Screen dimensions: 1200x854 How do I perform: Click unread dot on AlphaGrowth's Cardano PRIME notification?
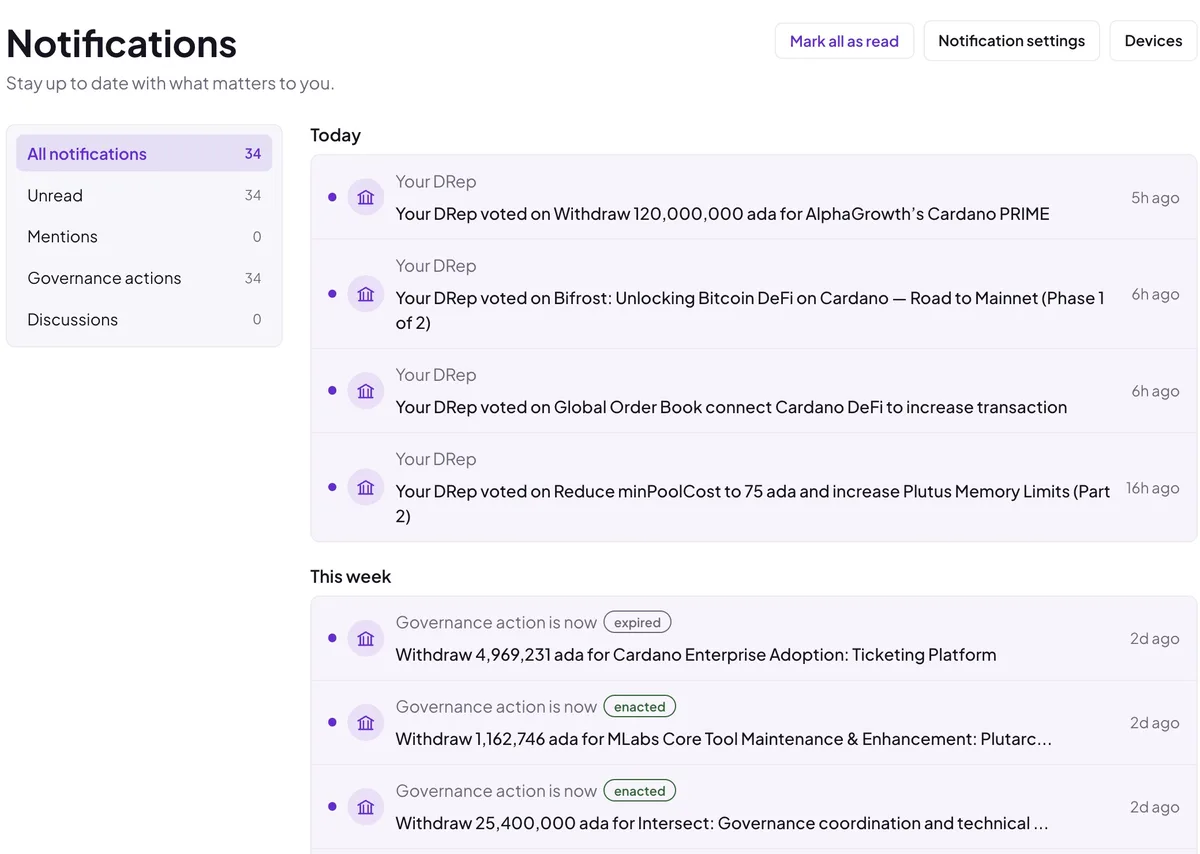point(332,197)
